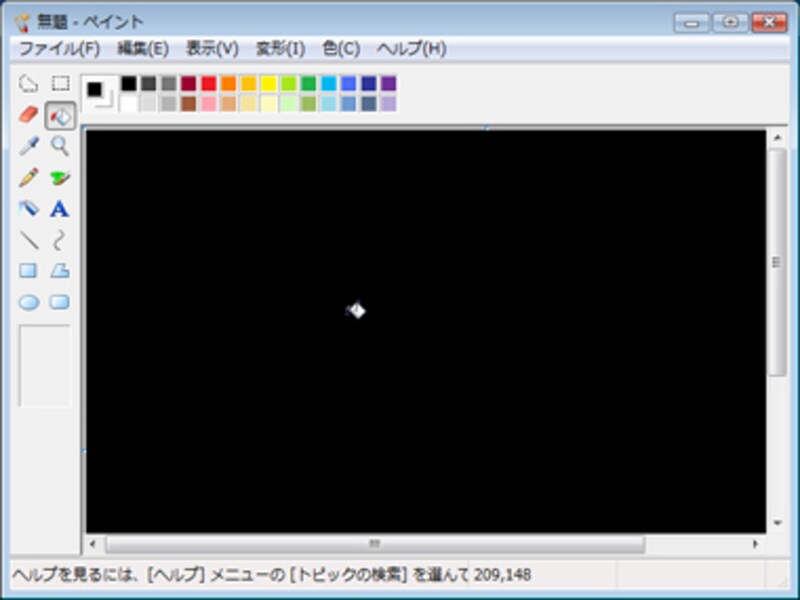Choose the Brush tool

(x=60, y=178)
